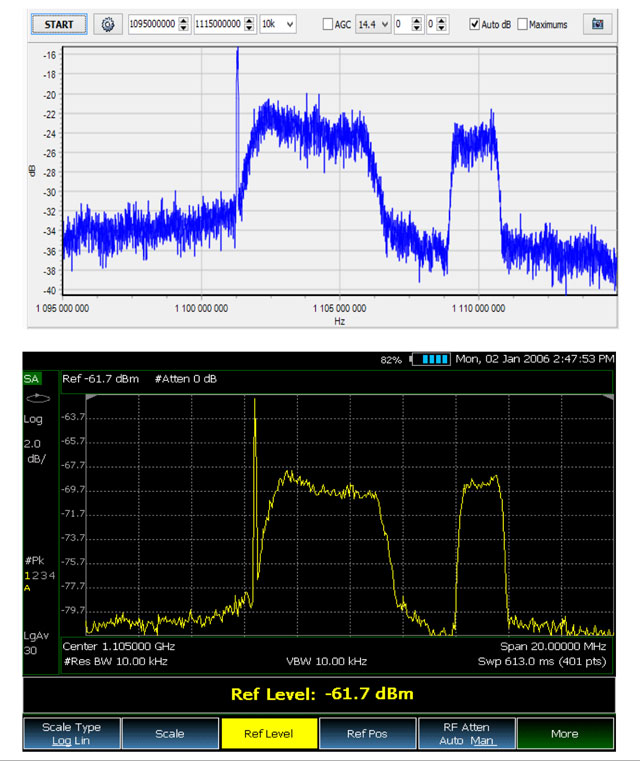
Task: Click the stepper arrows of stop frequency
Action: pos(250,23)
